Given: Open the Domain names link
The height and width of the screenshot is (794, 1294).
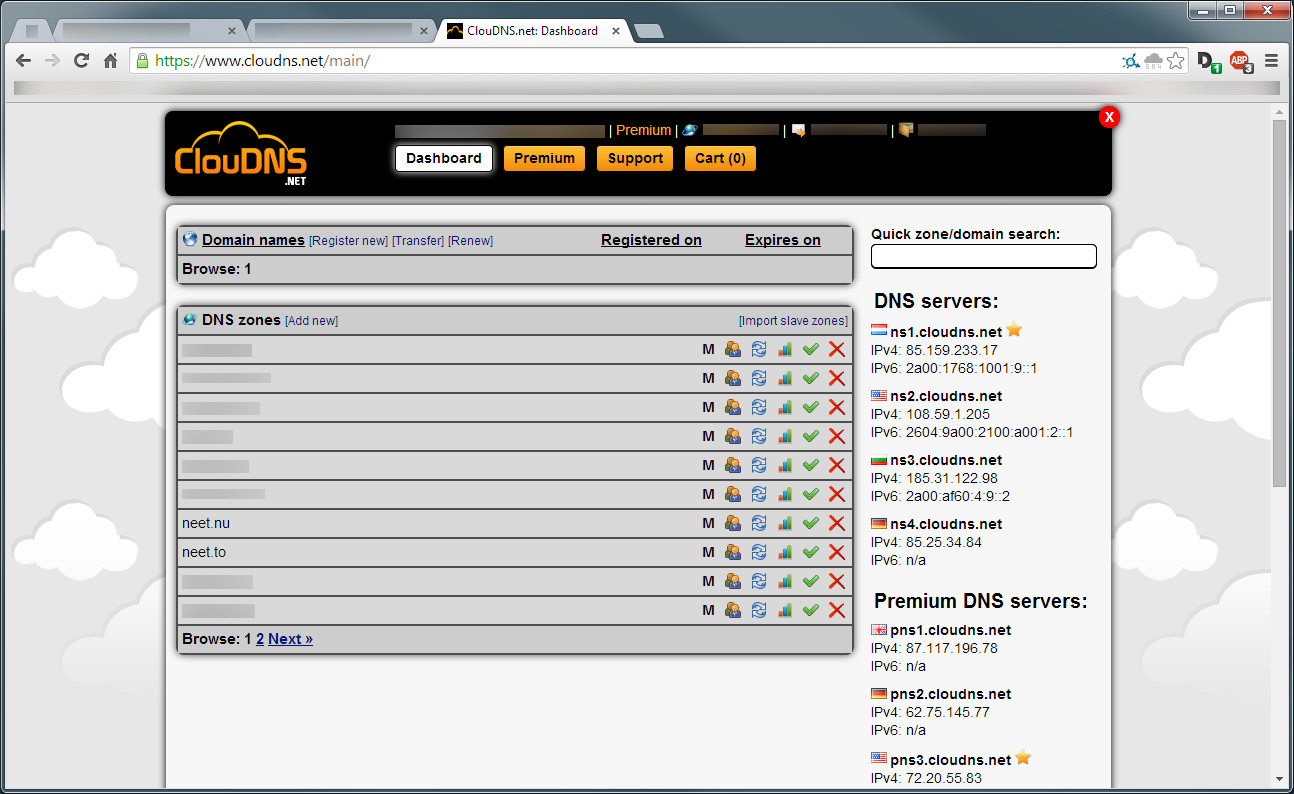Looking at the screenshot, I should click(x=253, y=240).
